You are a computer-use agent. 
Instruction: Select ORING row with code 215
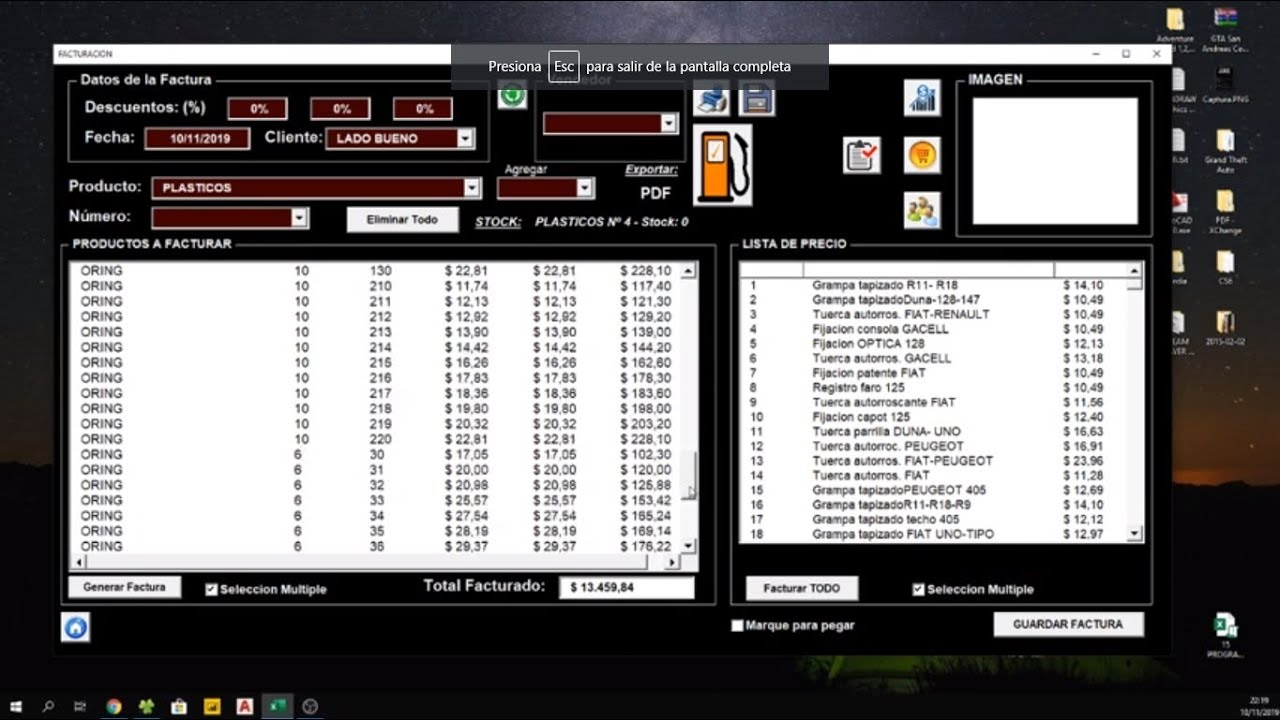[375, 363]
